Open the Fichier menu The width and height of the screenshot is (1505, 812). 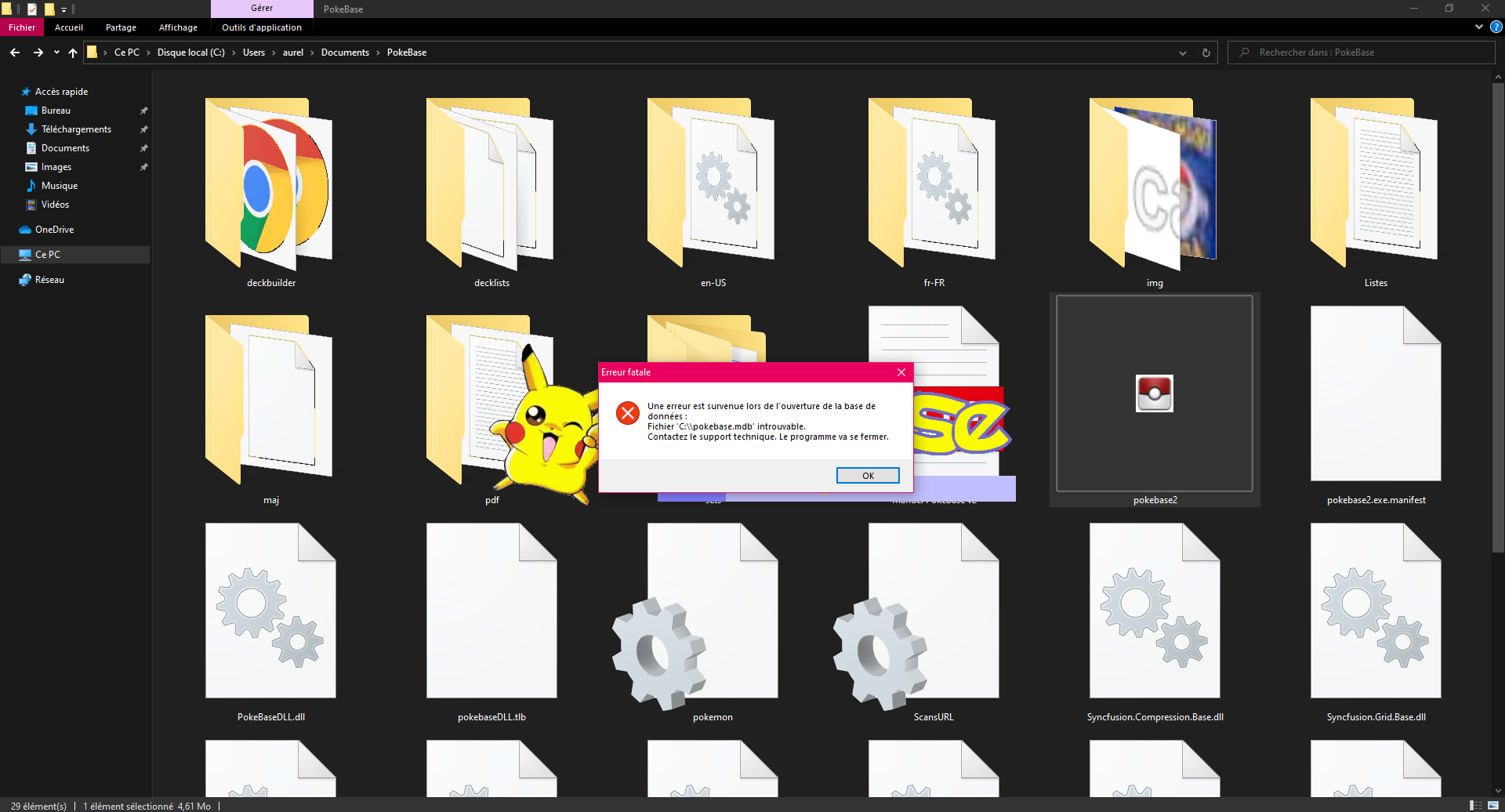click(x=22, y=27)
